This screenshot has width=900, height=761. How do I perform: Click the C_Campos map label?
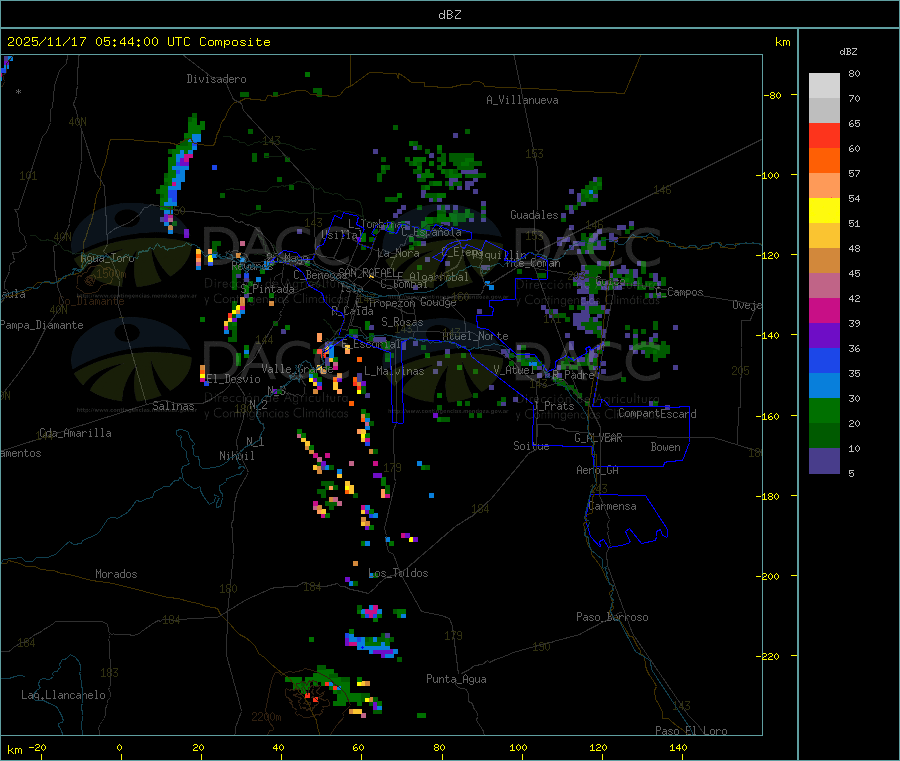[x=680, y=292]
